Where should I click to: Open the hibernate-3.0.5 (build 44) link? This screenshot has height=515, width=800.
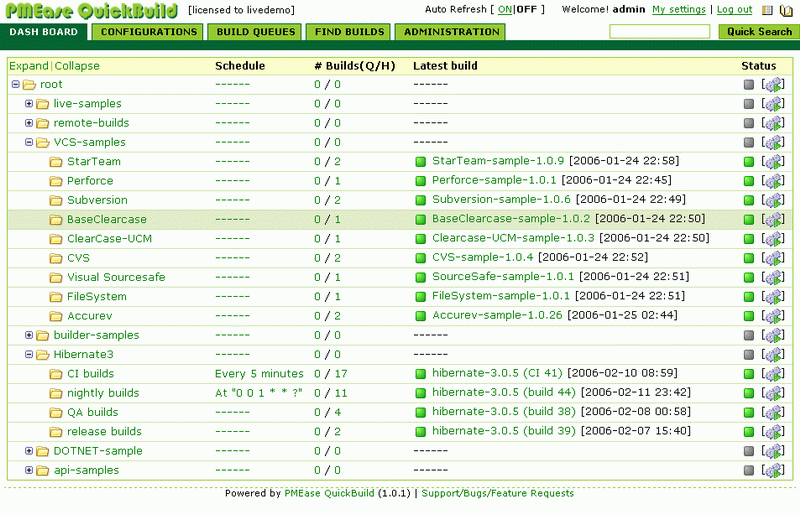504,393
